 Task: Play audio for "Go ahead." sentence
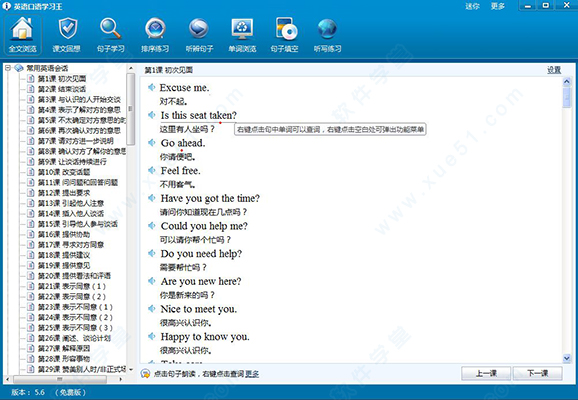click(152, 143)
